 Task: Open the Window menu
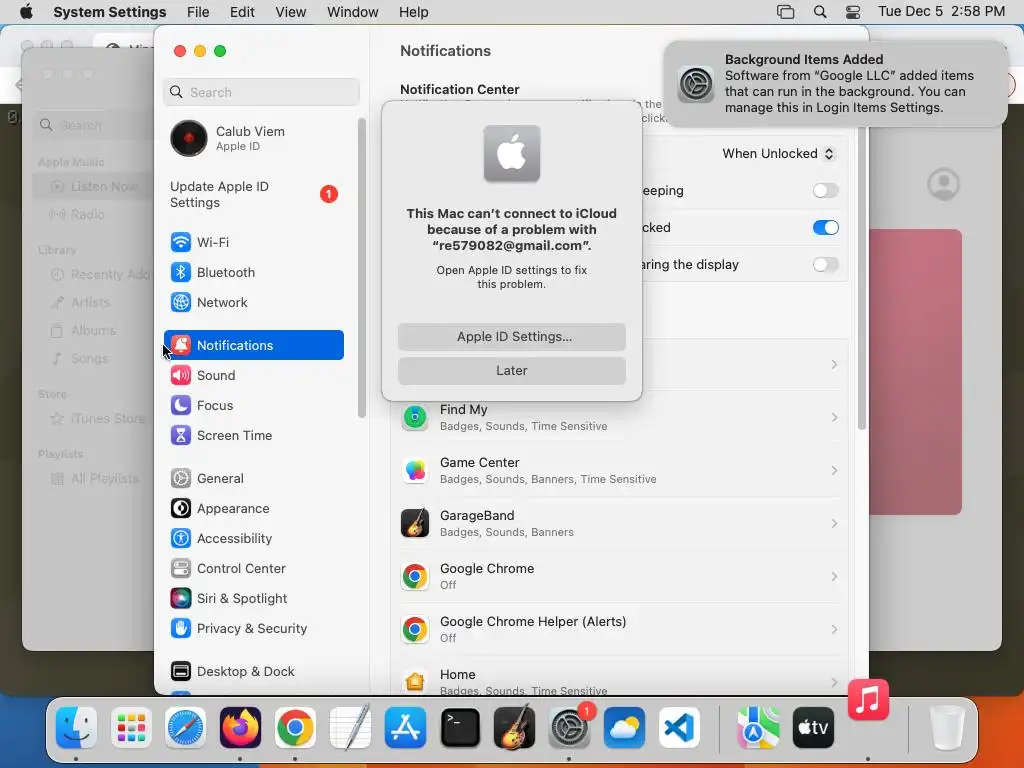pos(353,12)
